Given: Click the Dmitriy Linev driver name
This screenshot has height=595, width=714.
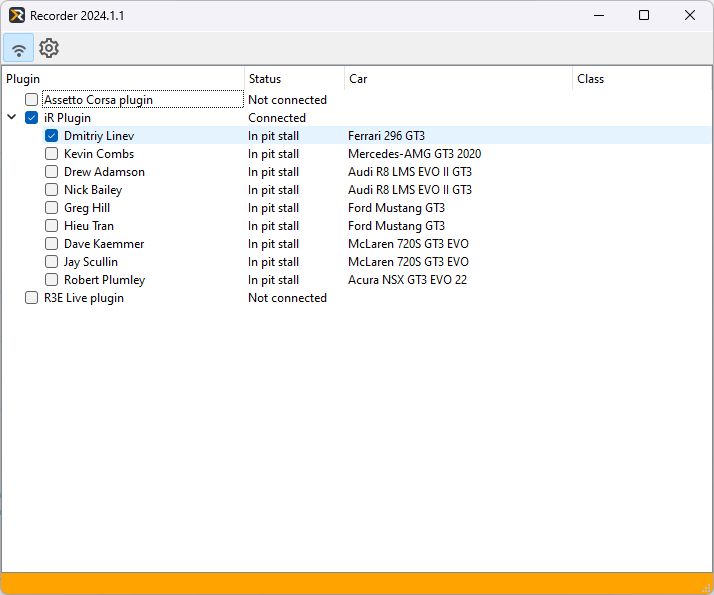Looking at the screenshot, I should [99, 136].
